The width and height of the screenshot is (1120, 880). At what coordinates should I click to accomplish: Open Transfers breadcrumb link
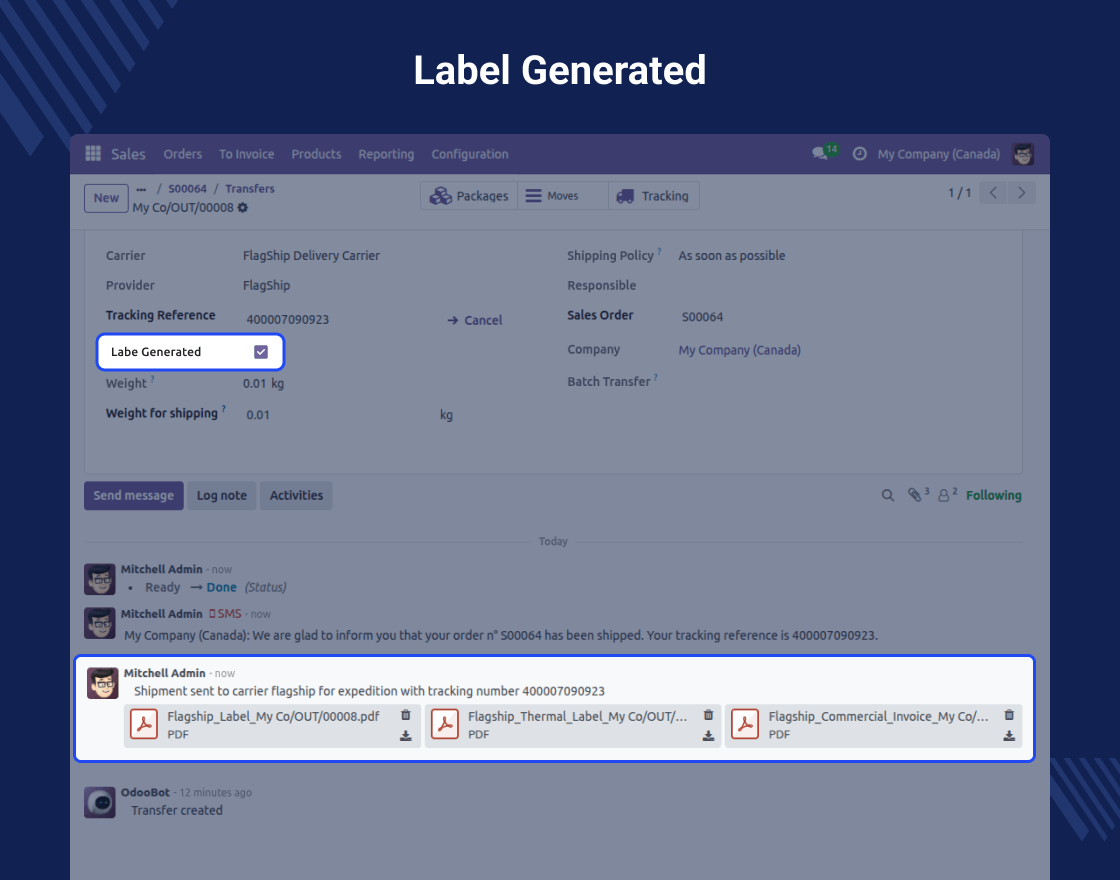tap(250, 189)
